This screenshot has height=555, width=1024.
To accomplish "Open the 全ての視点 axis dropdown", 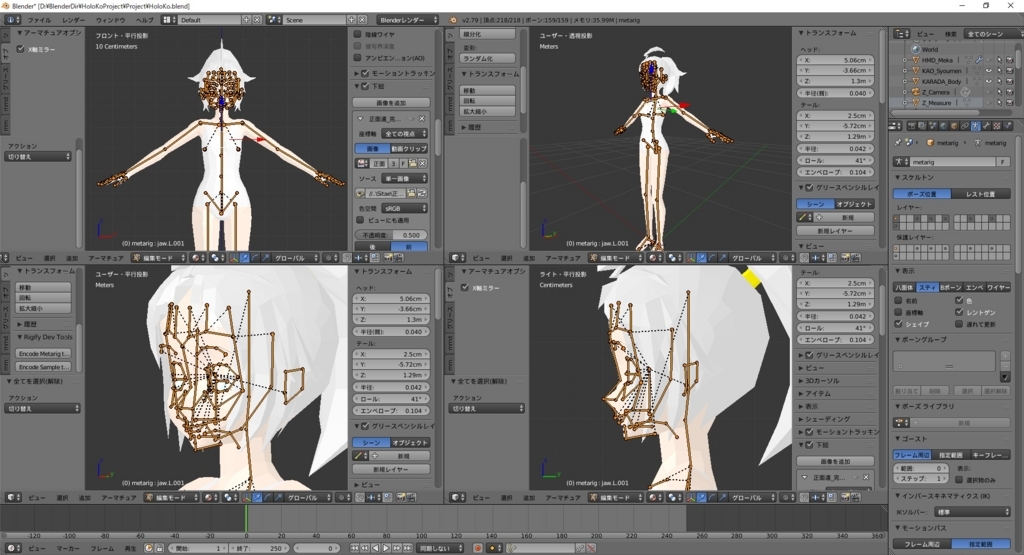I will click(x=405, y=133).
